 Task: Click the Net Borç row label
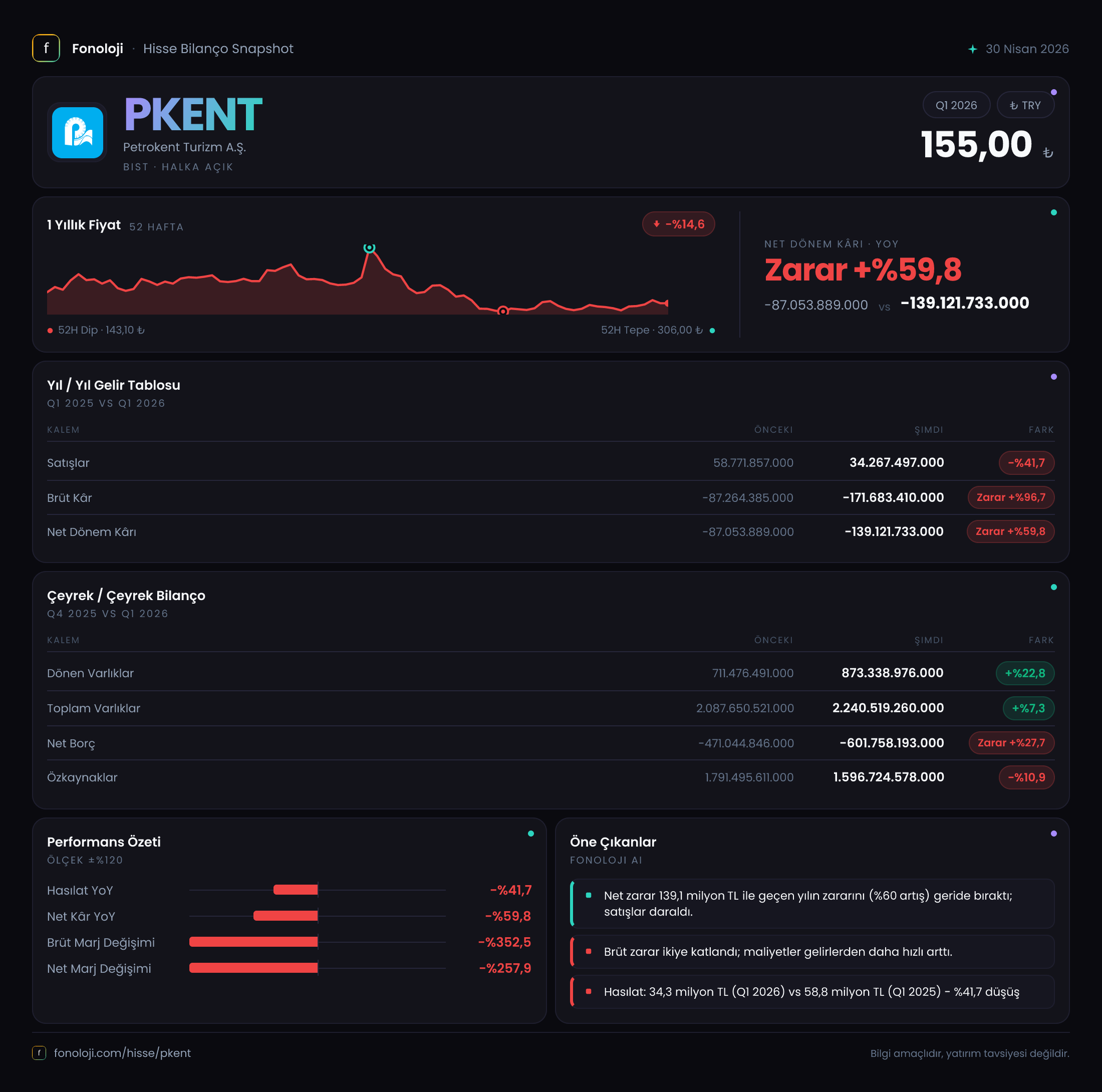(71, 743)
